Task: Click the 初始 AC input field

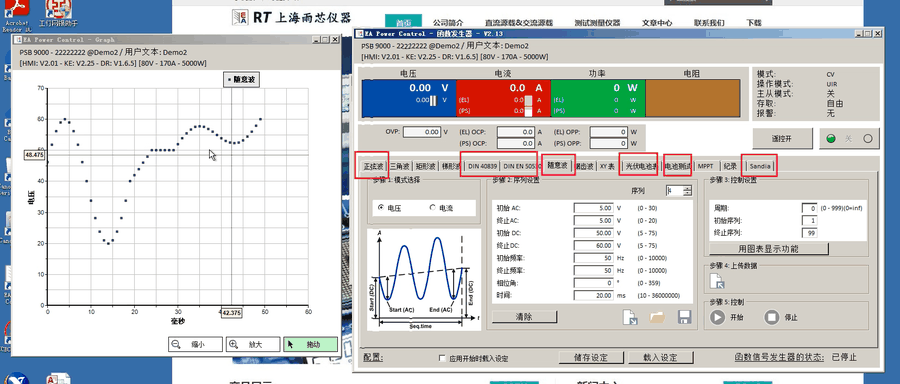Action: click(593, 208)
